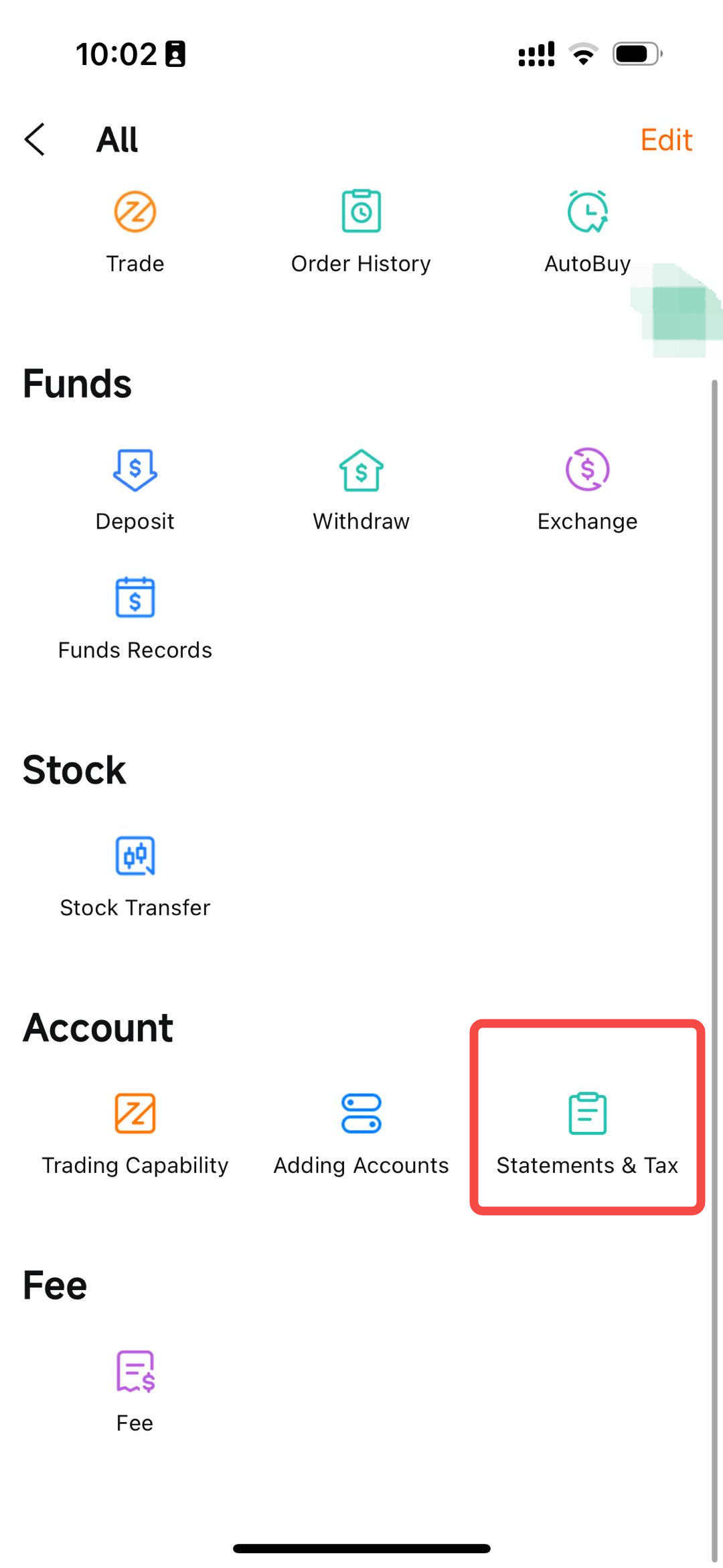723x1568 pixels.
Task: Tap the battery indicator in the status bar
Action: [x=636, y=54]
